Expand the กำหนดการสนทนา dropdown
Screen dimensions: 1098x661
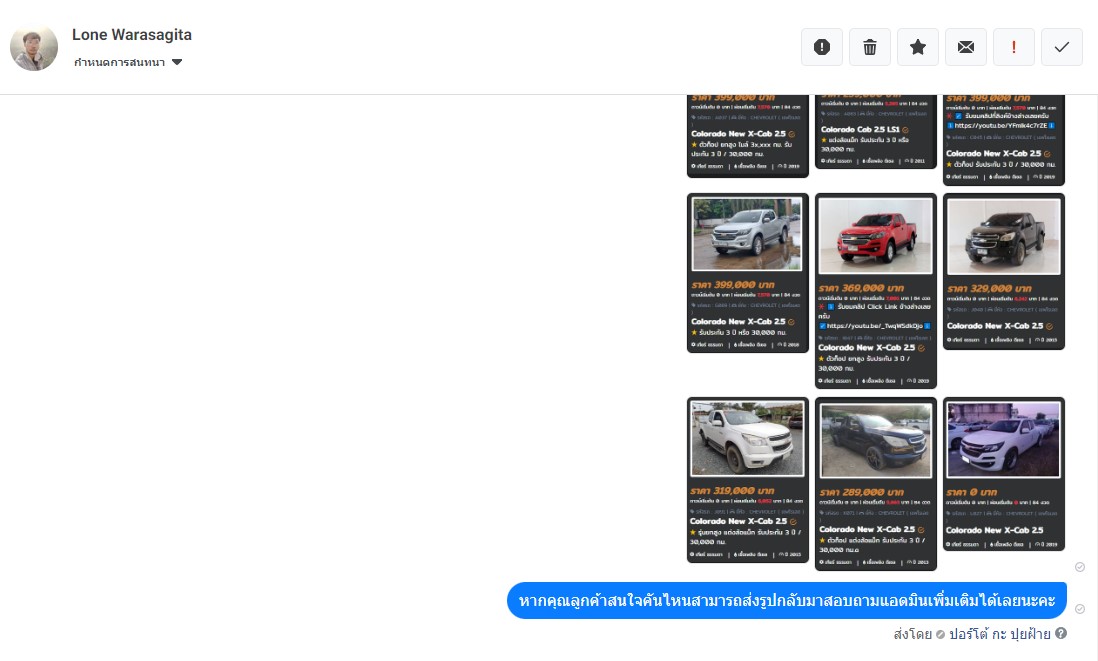tap(128, 62)
